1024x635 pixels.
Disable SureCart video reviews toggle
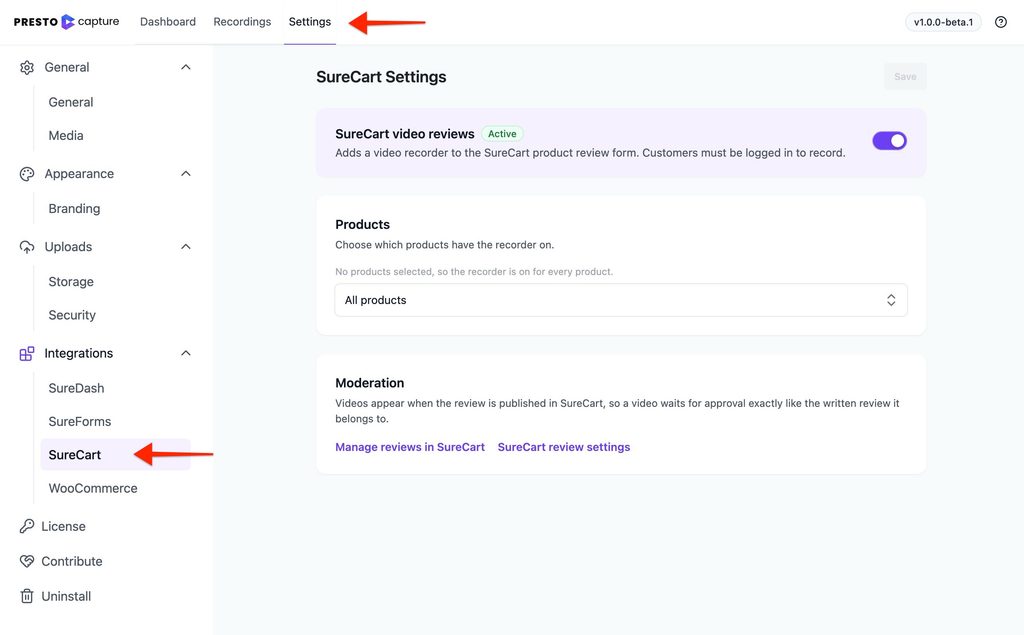pyautogui.click(x=889, y=140)
